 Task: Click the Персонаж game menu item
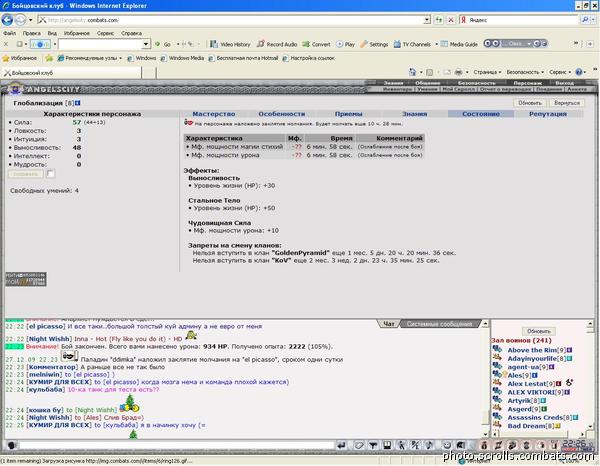click(x=528, y=83)
